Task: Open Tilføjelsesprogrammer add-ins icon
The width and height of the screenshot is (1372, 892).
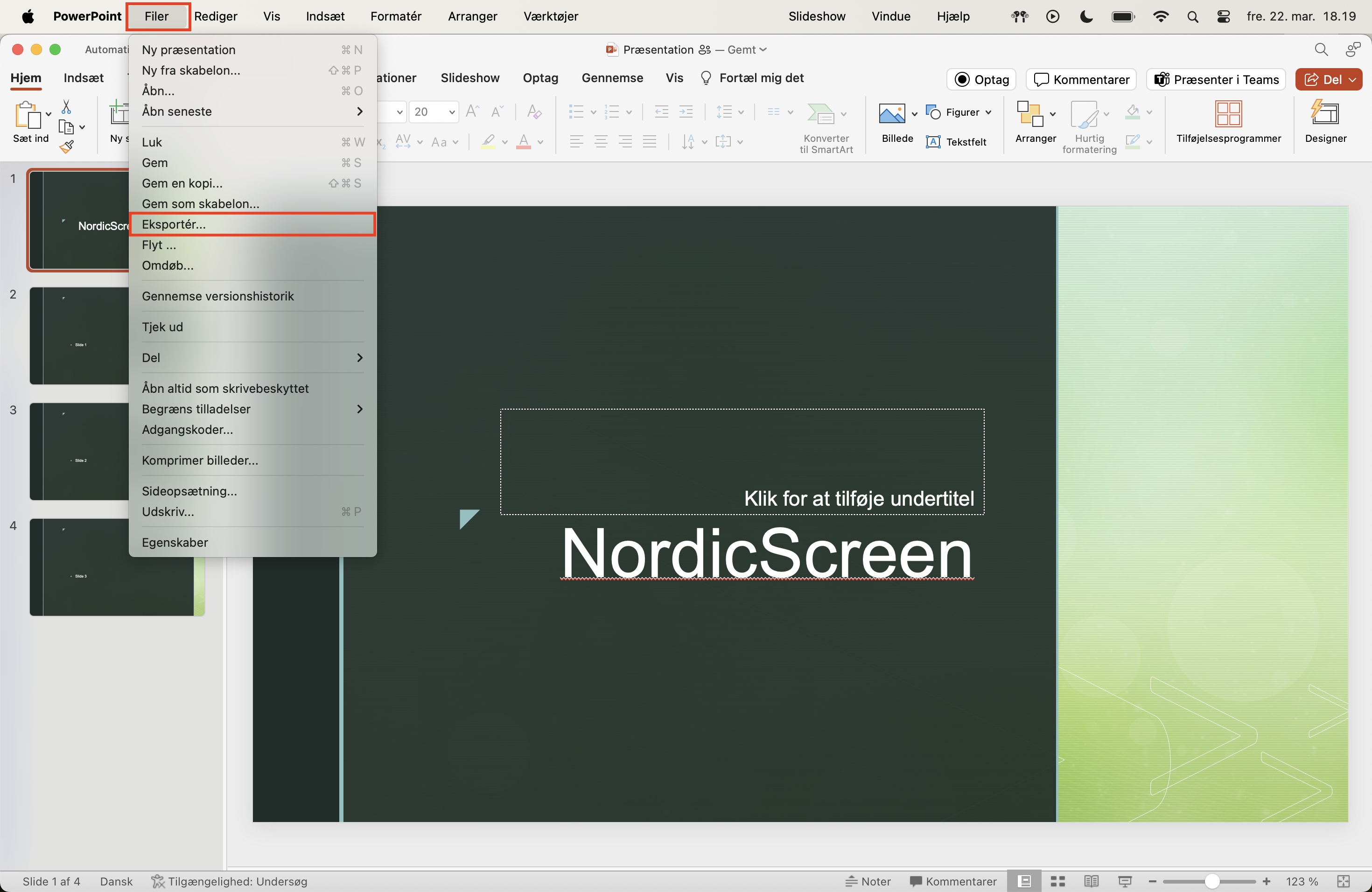Action: [x=1228, y=113]
